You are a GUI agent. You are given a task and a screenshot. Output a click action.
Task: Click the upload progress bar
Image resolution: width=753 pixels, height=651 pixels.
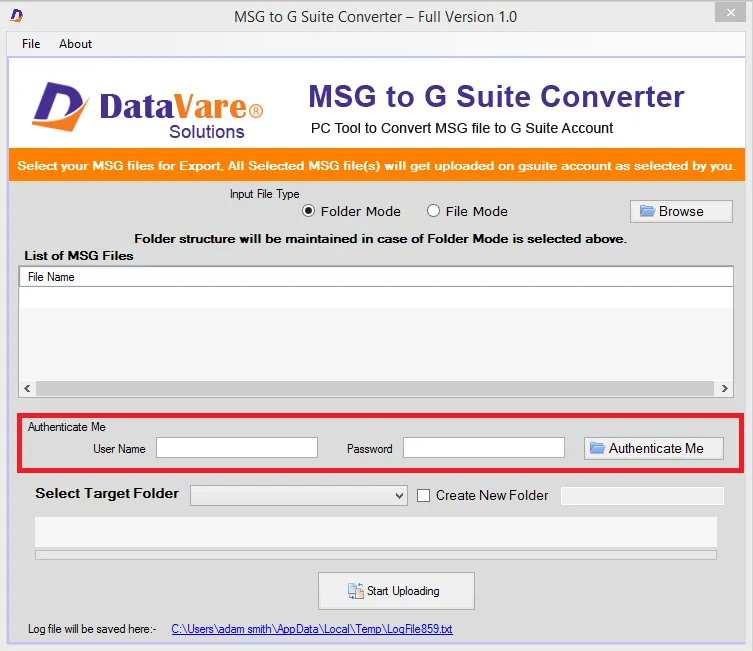(x=376, y=555)
